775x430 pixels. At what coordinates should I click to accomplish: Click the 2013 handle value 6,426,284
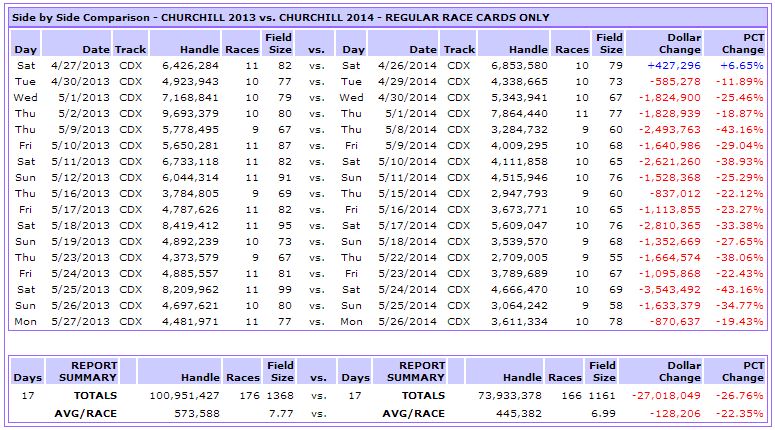(190, 66)
